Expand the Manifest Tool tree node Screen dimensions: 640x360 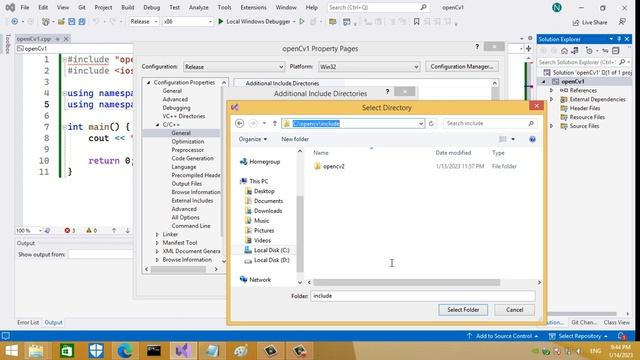point(158,243)
